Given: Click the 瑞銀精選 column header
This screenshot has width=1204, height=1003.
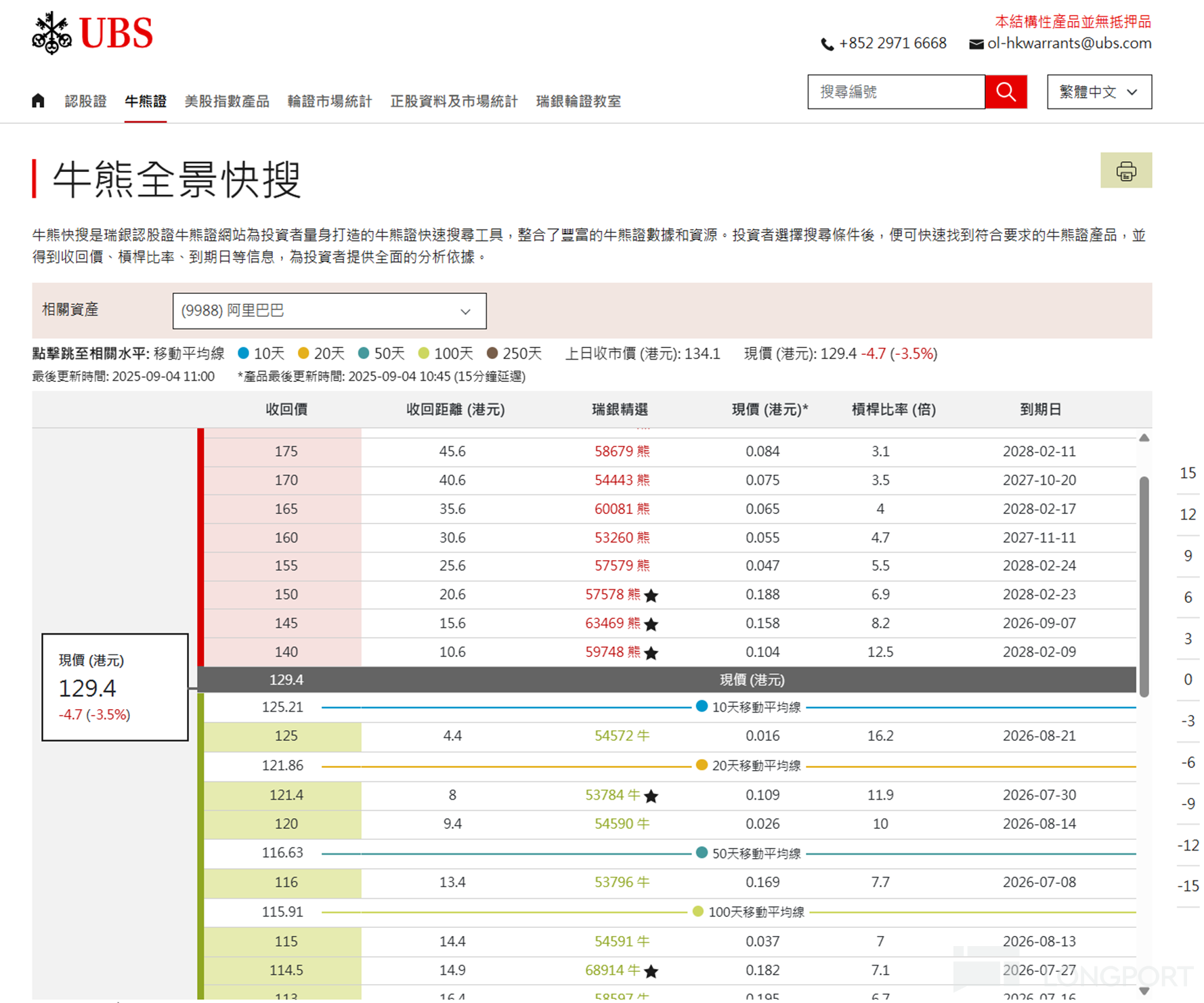Looking at the screenshot, I should point(620,410).
